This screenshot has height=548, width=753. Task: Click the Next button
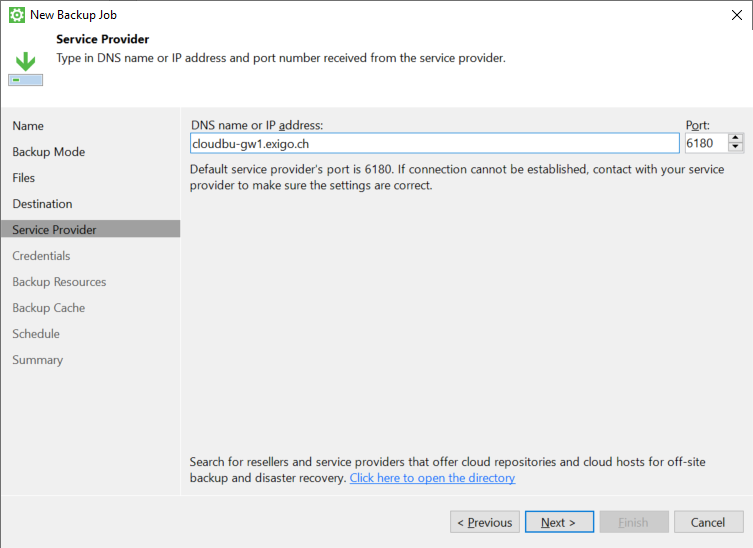(559, 522)
